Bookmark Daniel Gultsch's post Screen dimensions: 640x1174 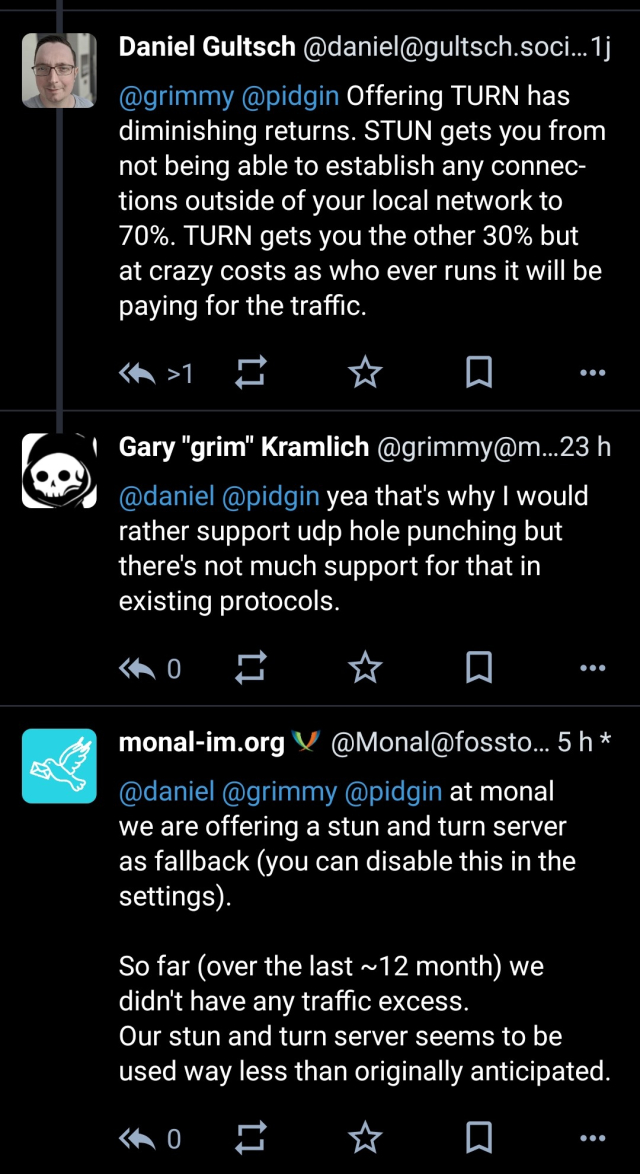479,374
